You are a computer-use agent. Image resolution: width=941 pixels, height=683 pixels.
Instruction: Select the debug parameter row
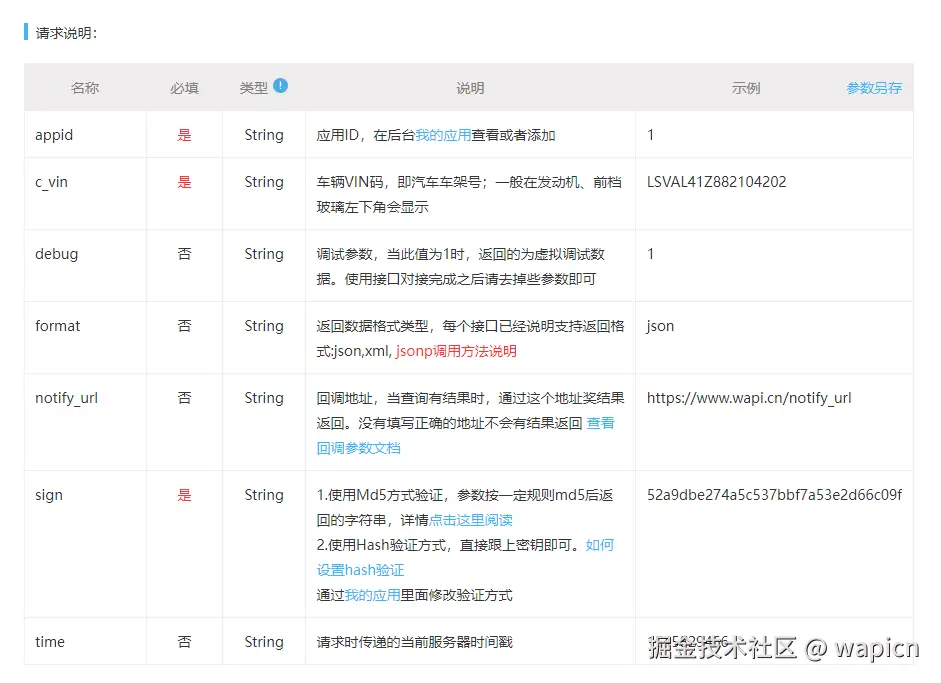[56, 254]
